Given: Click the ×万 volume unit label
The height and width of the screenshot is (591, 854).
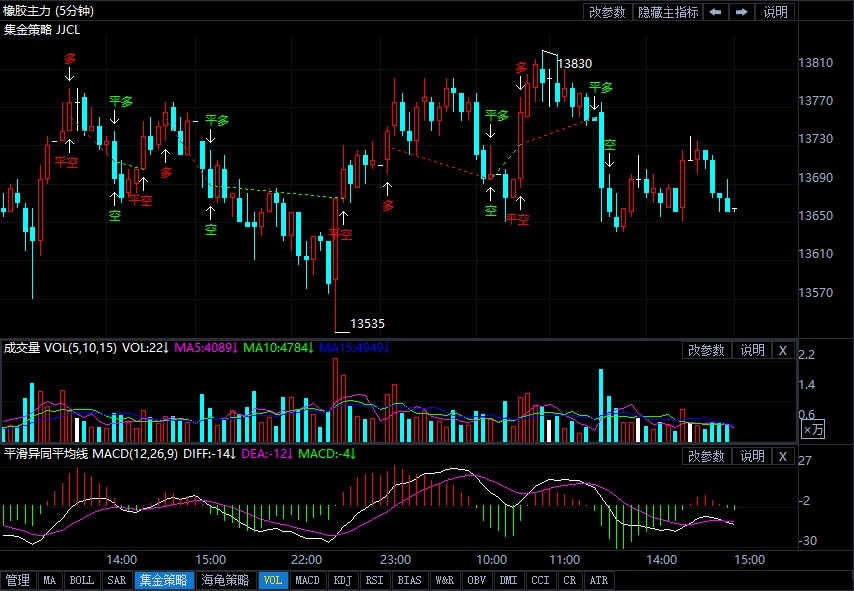Looking at the screenshot, I should pyautogui.click(x=814, y=429).
